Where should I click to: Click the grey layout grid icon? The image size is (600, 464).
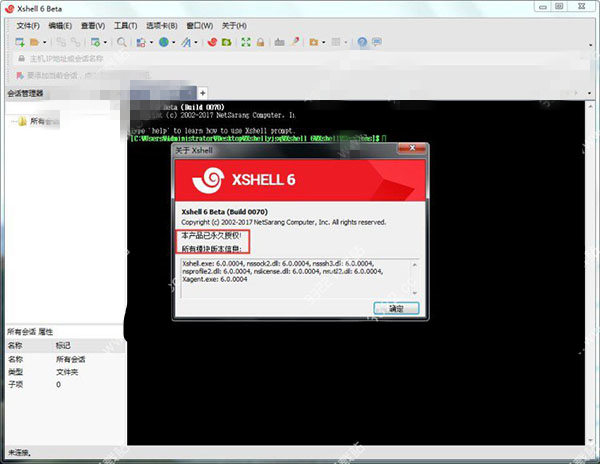336,42
